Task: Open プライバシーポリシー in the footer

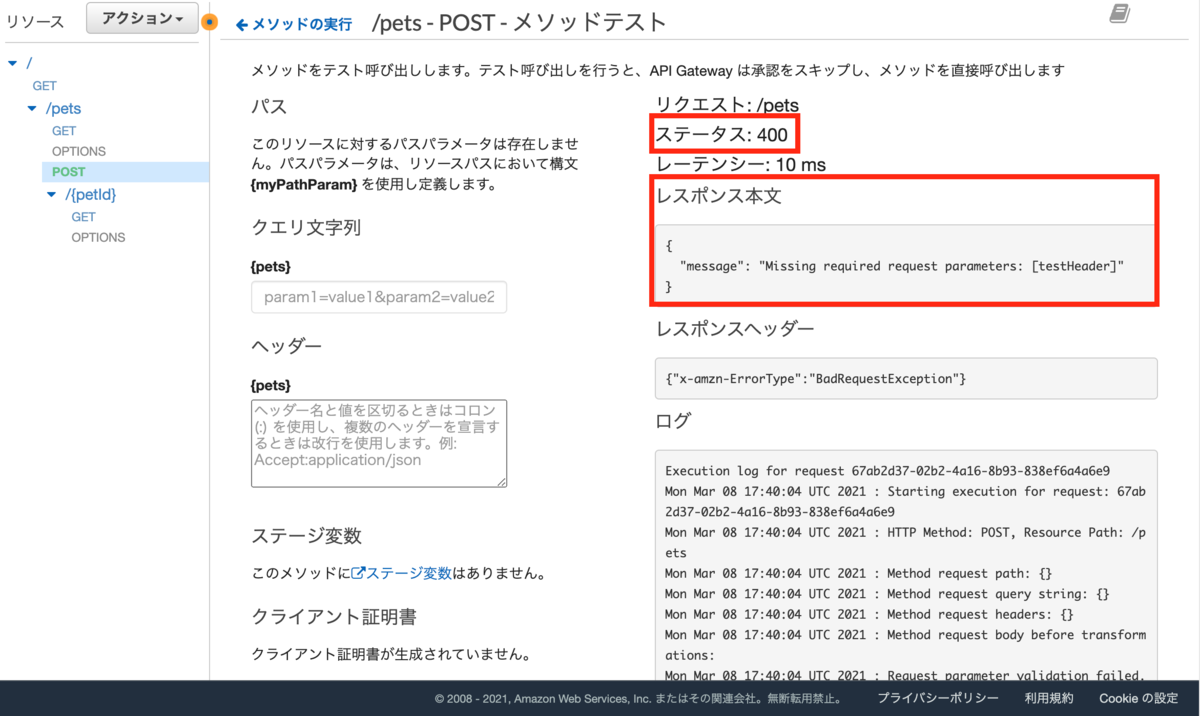Action: coord(938,698)
